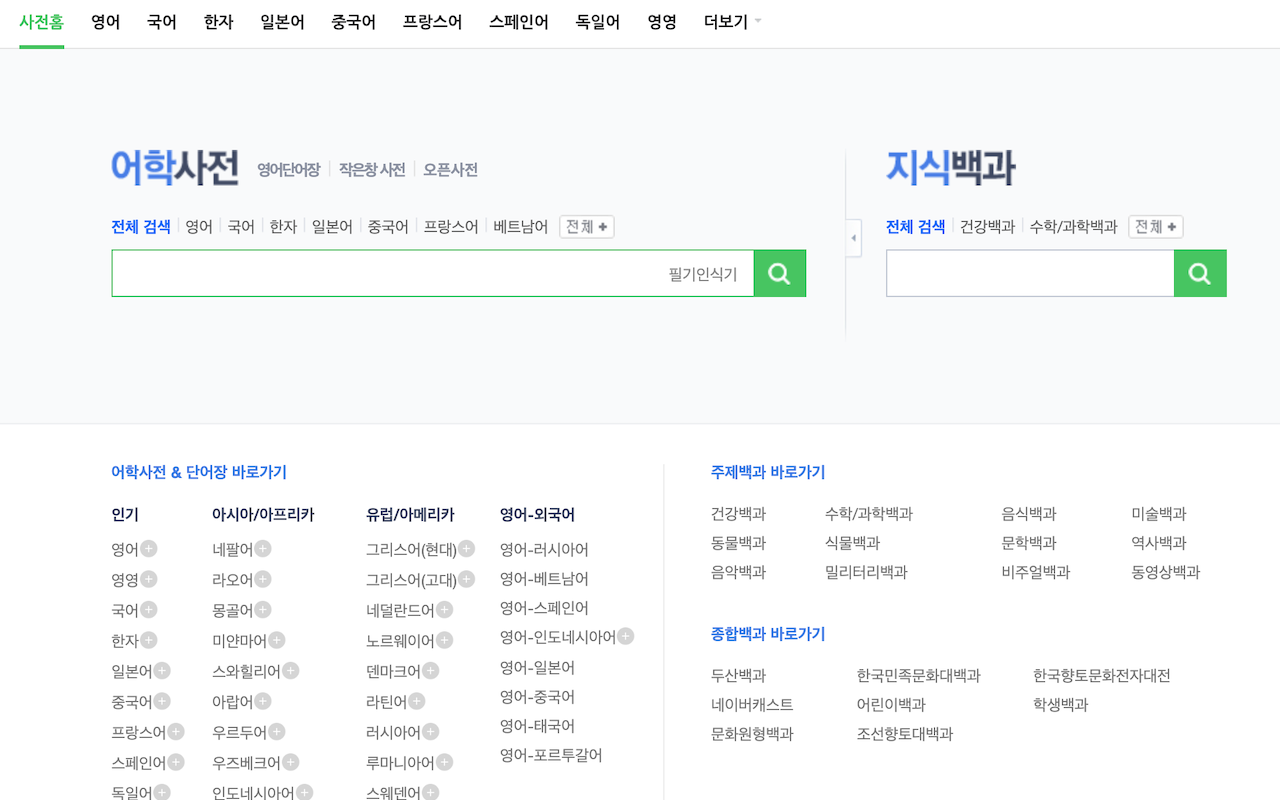Select 건강백과 filter above encyclopedia search
Screen dimensions: 1280x800
click(x=988, y=227)
